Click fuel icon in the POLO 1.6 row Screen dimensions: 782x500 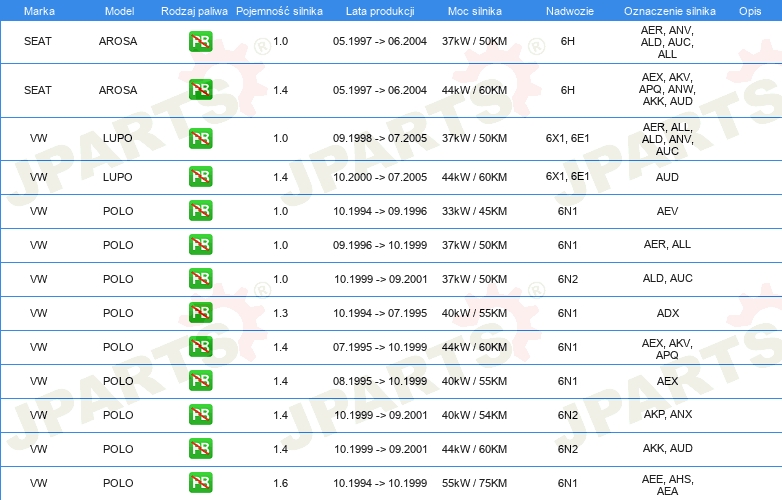coord(200,483)
